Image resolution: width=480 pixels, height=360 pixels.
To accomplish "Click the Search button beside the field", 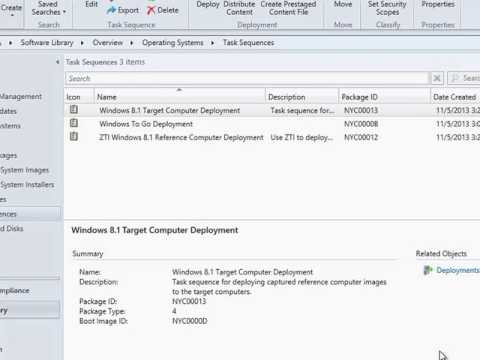I will pos(464,79).
